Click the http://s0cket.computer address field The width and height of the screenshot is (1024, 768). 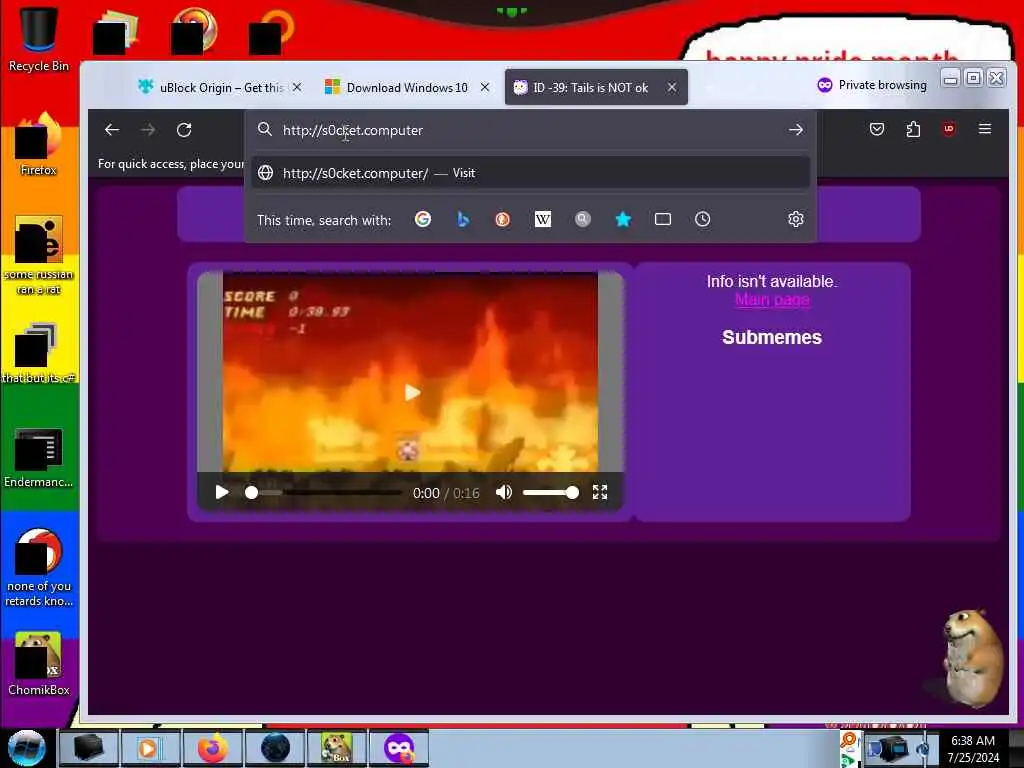coord(529,130)
